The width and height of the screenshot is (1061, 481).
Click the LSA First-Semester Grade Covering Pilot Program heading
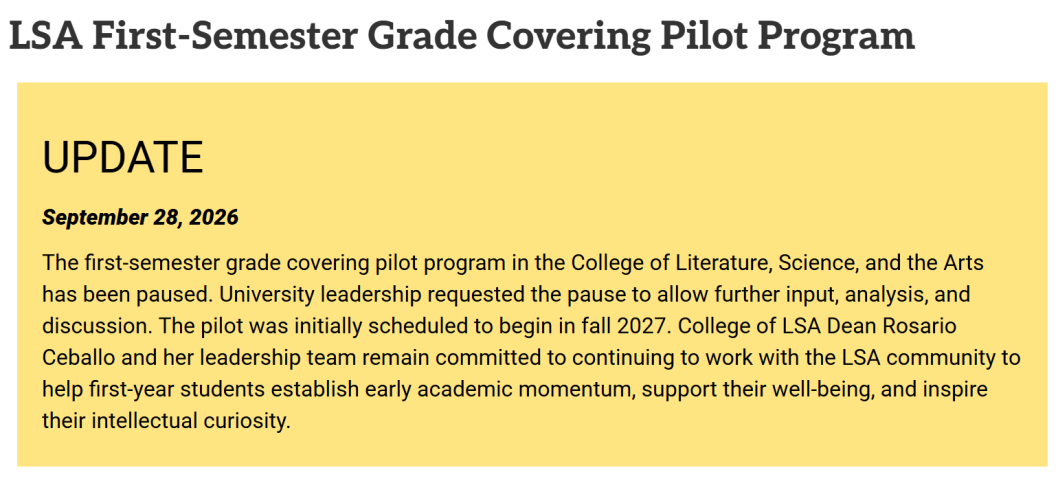[x=461, y=36]
